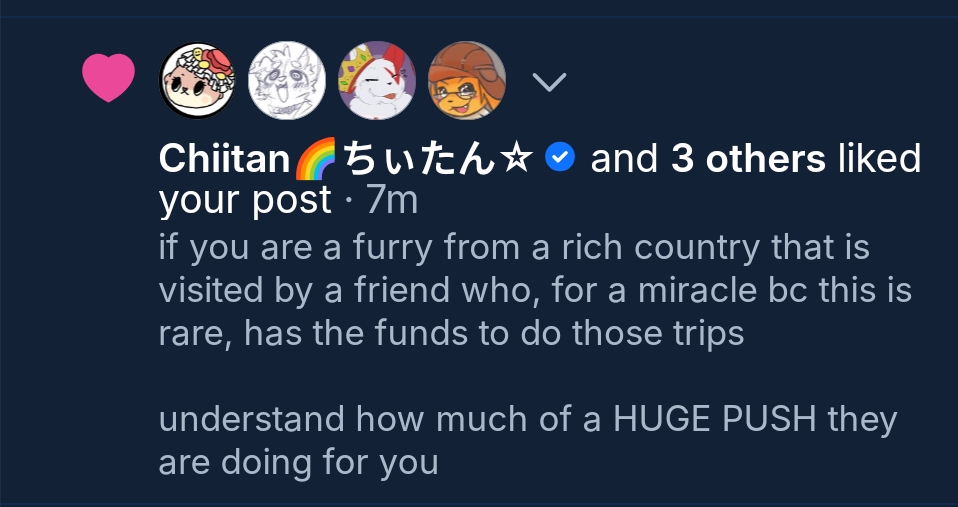Open the first avatar with flower crown
The image size is (958, 507).
198,80
